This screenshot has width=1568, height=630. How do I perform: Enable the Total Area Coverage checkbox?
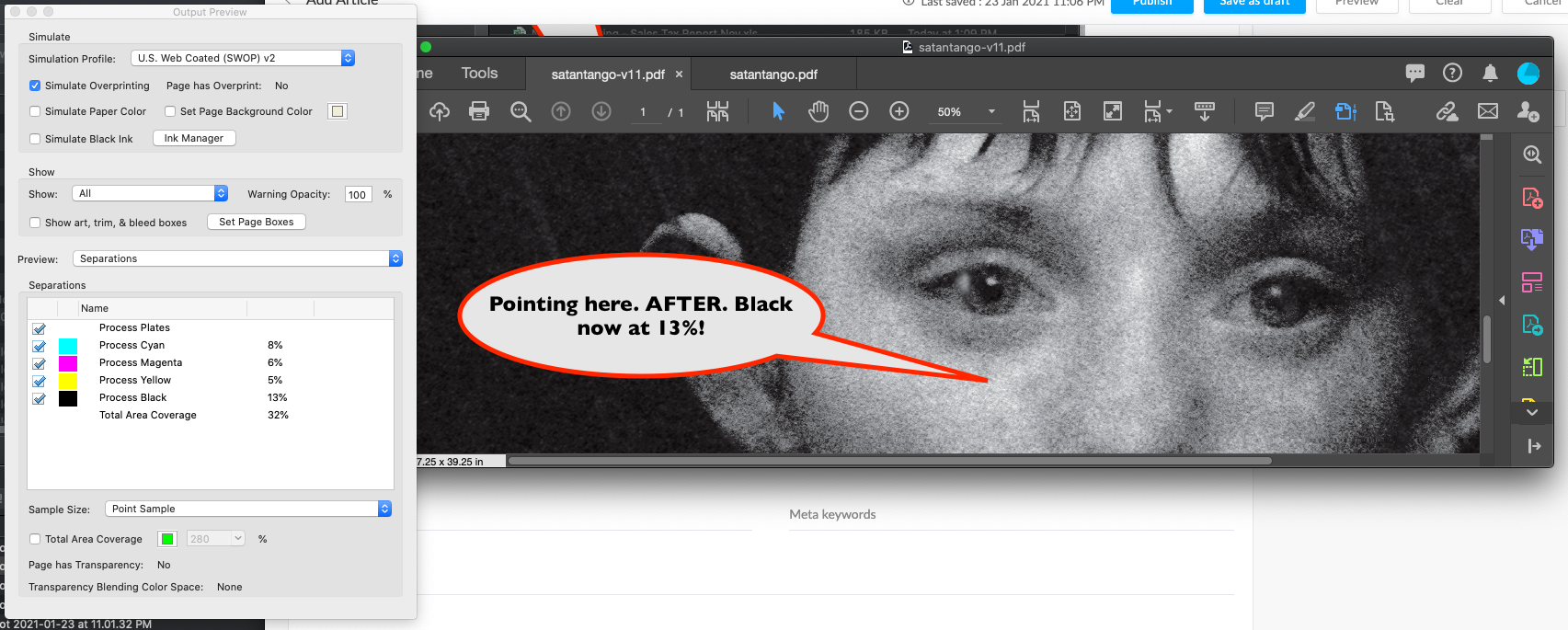[x=35, y=539]
